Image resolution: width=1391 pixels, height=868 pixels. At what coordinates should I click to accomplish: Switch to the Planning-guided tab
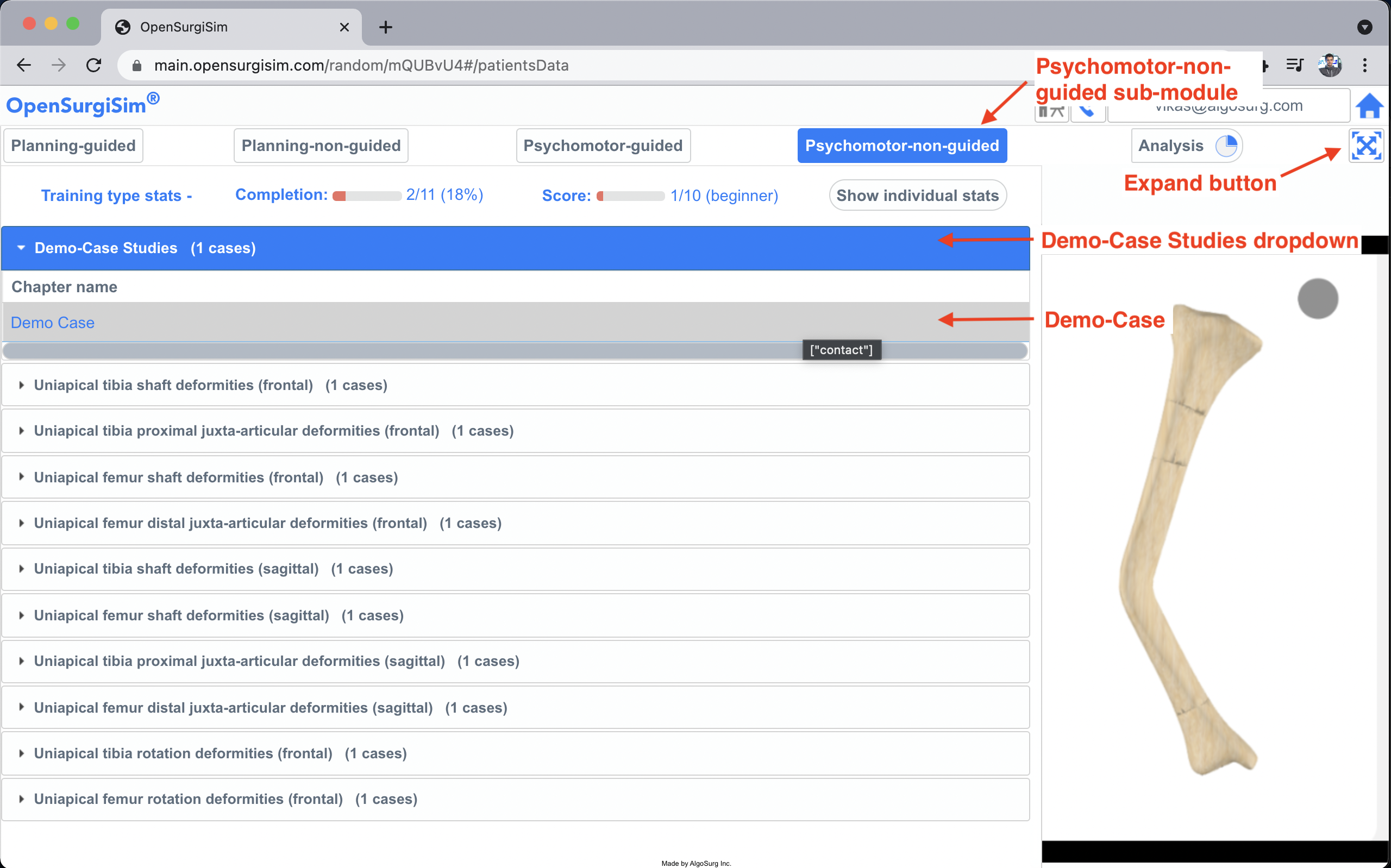pos(73,146)
